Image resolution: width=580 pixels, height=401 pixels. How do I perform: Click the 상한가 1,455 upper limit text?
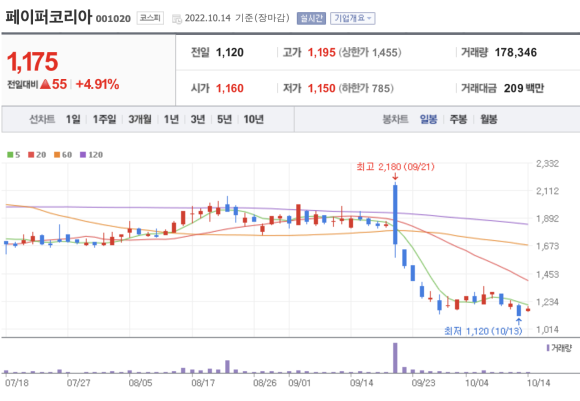pyautogui.click(x=370, y=53)
